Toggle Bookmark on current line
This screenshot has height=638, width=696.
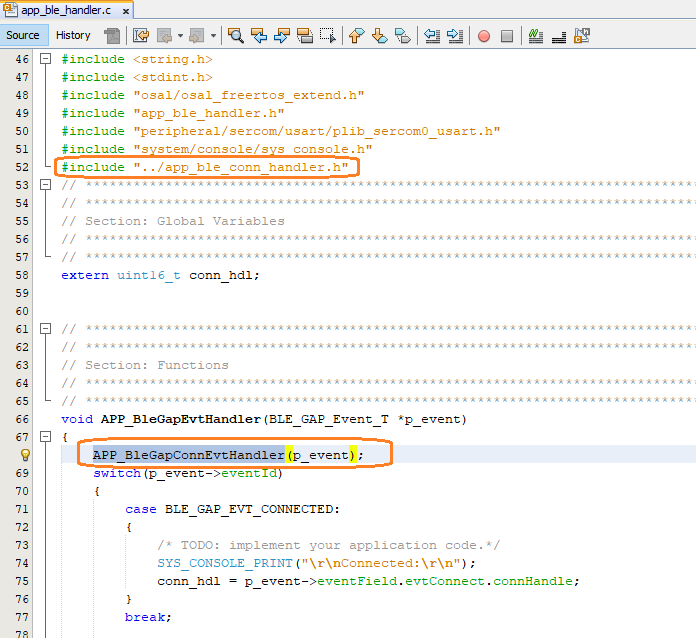(402, 36)
